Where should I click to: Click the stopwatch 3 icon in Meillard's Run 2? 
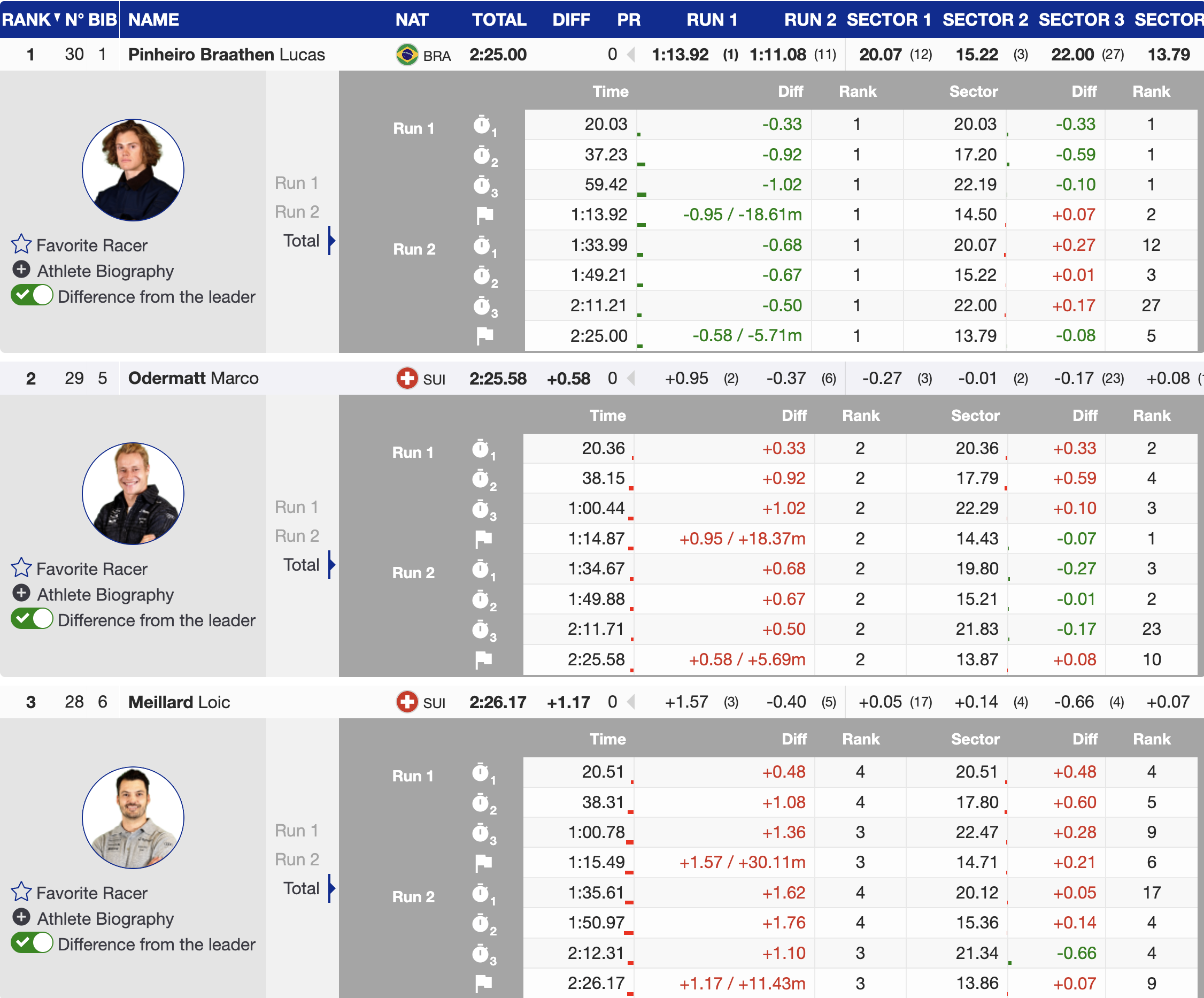coord(481,954)
